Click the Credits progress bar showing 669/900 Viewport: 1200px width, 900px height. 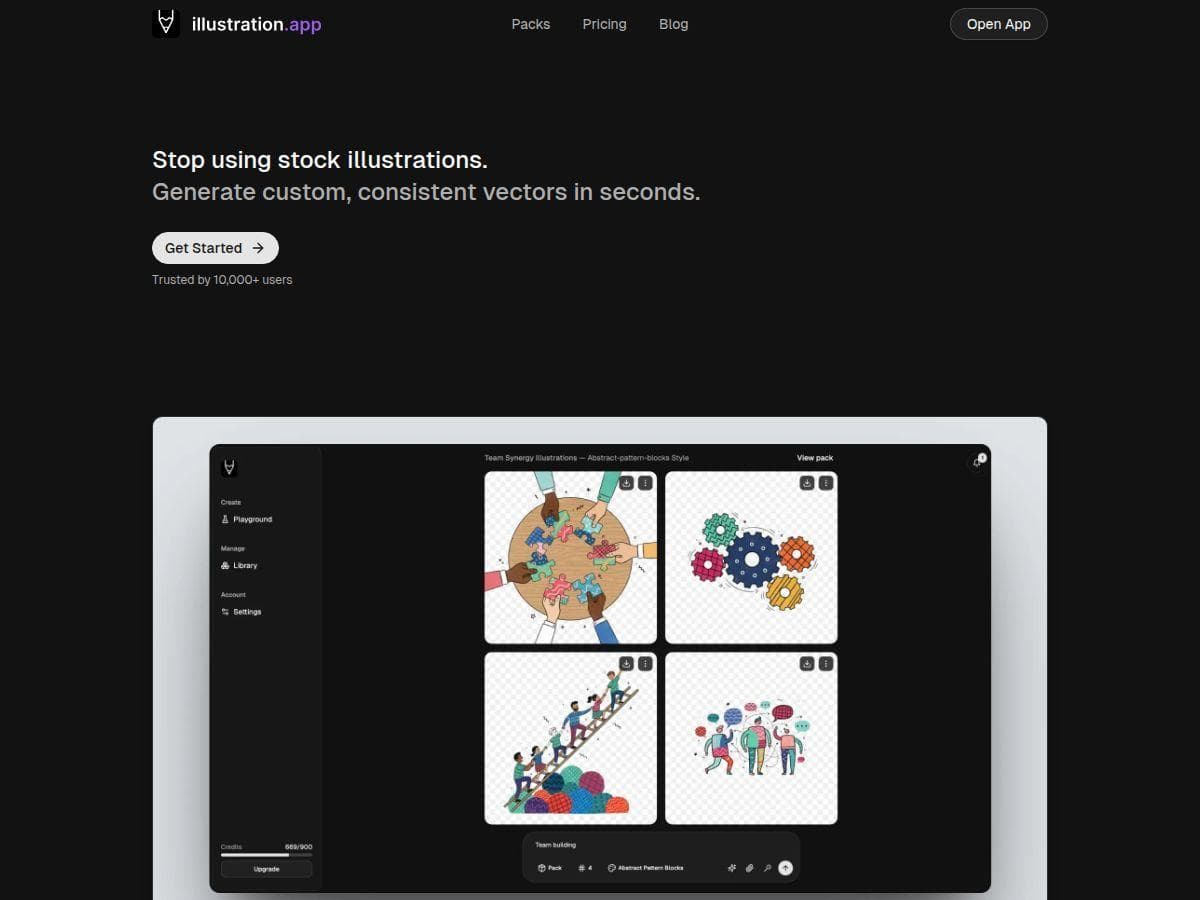point(265,855)
